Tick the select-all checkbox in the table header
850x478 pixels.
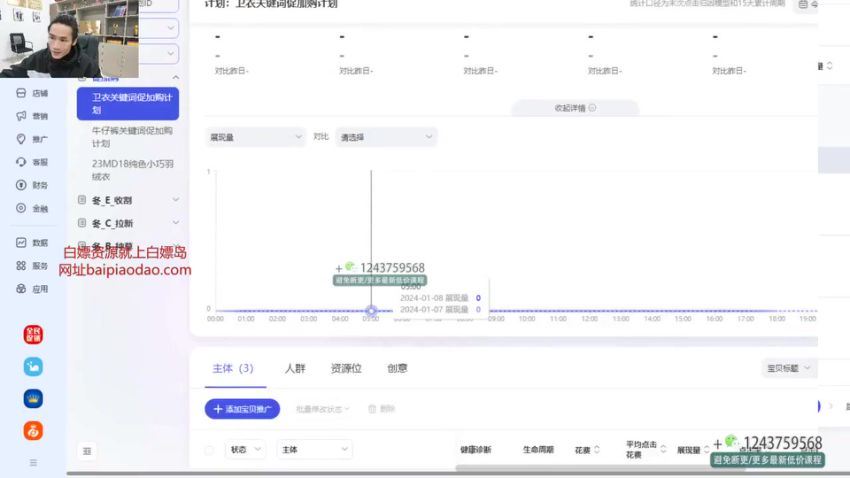point(209,450)
